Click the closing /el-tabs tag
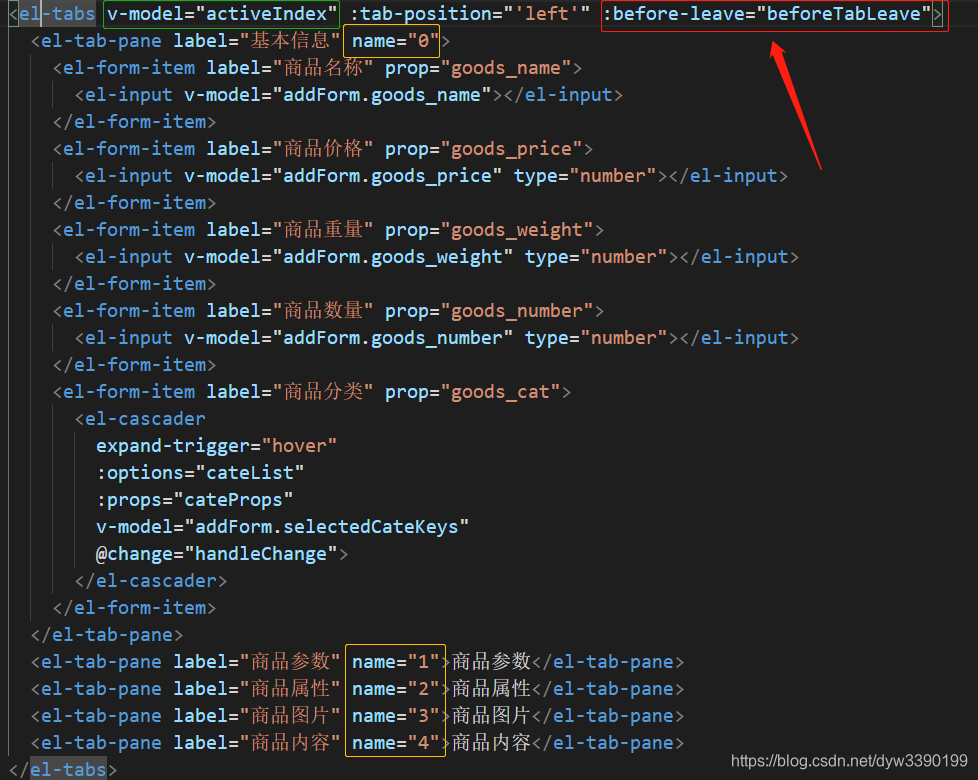 click(x=63, y=769)
